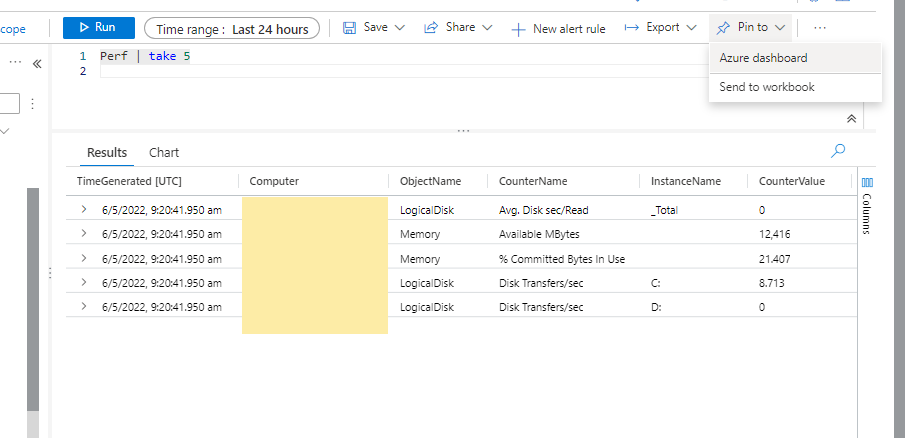
Task: Expand the % Committed Bytes In Use row
Action: 84,258
